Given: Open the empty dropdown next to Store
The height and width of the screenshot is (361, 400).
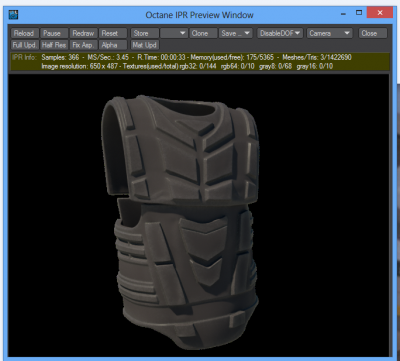Looking at the screenshot, I should click(x=174, y=33).
